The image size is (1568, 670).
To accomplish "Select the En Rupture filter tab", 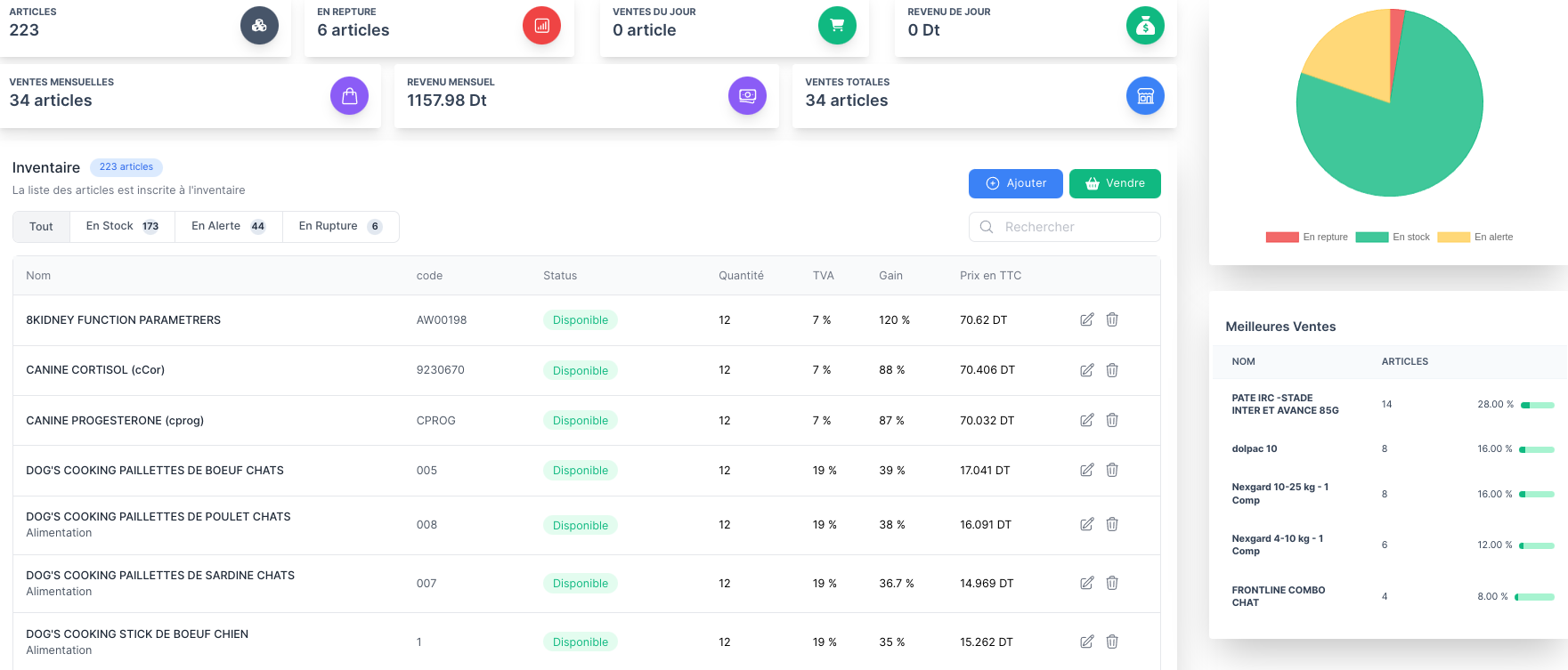I will tap(340, 226).
